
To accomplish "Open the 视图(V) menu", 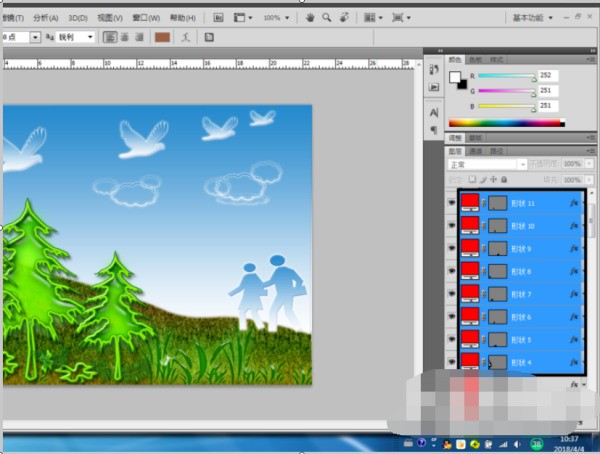I will (x=110, y=18).
